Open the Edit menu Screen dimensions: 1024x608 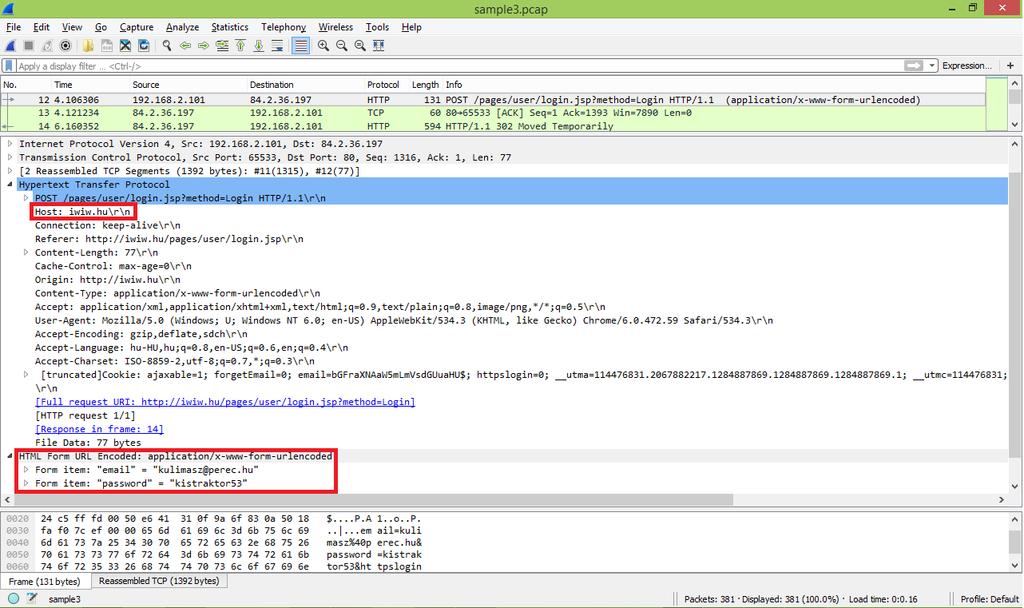pyautogui.click(x=41, y=27)
